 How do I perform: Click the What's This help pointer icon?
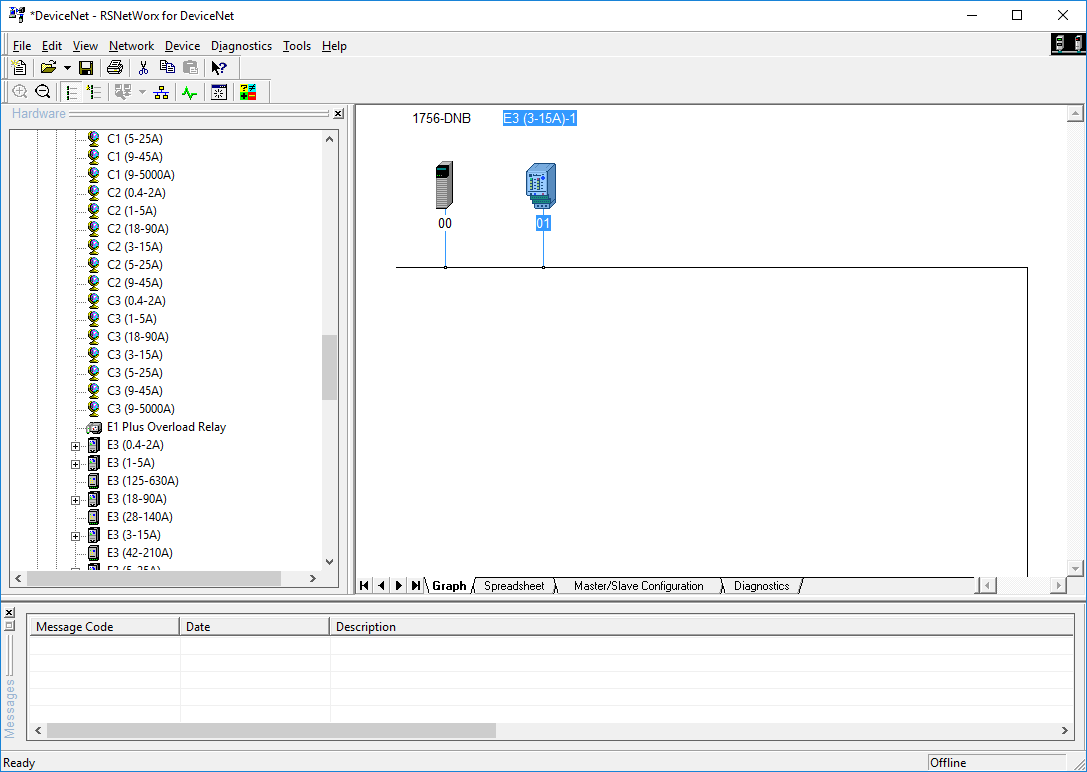point(219,67)
